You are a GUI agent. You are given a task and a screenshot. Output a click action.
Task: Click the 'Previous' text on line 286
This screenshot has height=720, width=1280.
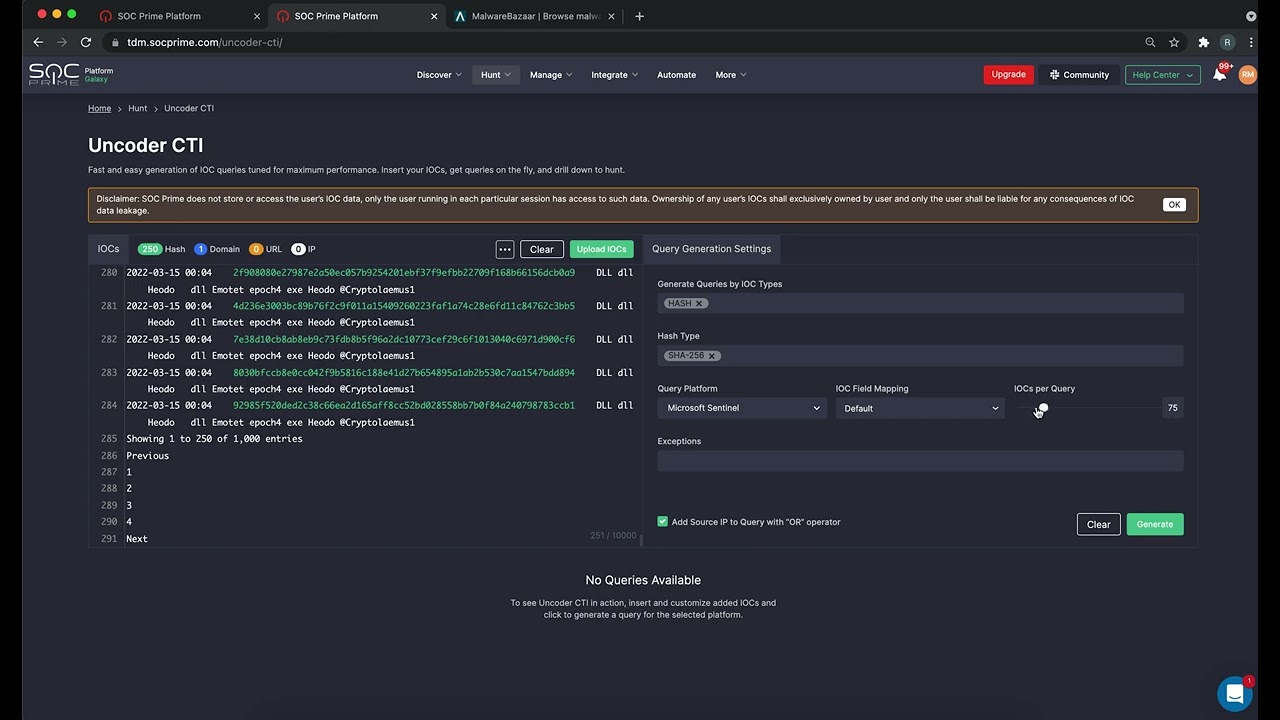(x=147, y=456)
